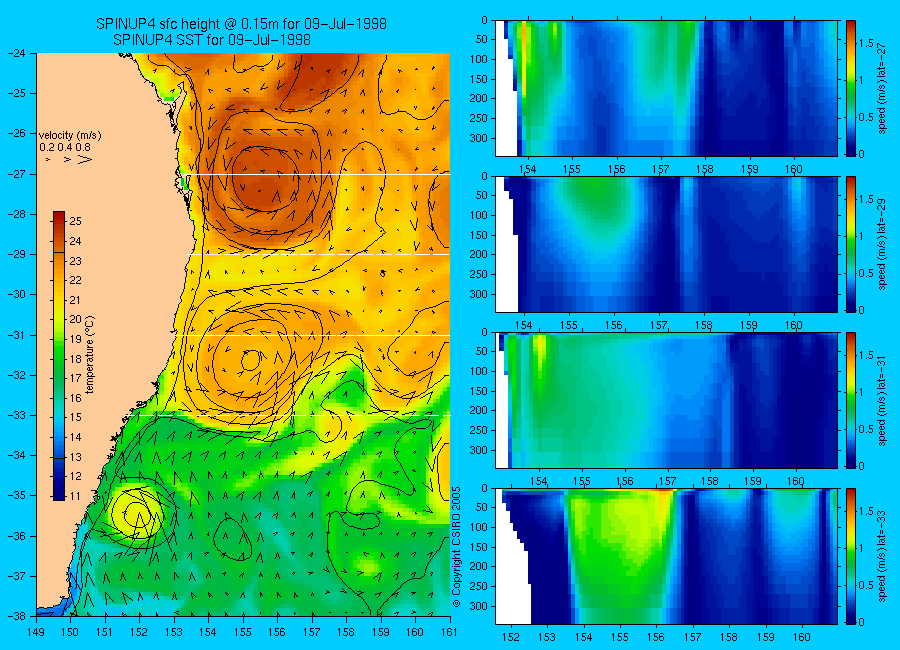Click the cold eddy center near -35.5 latitude, 152 longitude
Image resolution: width=900 pixels, height=650 pixels.
click(x=138, y=513)
